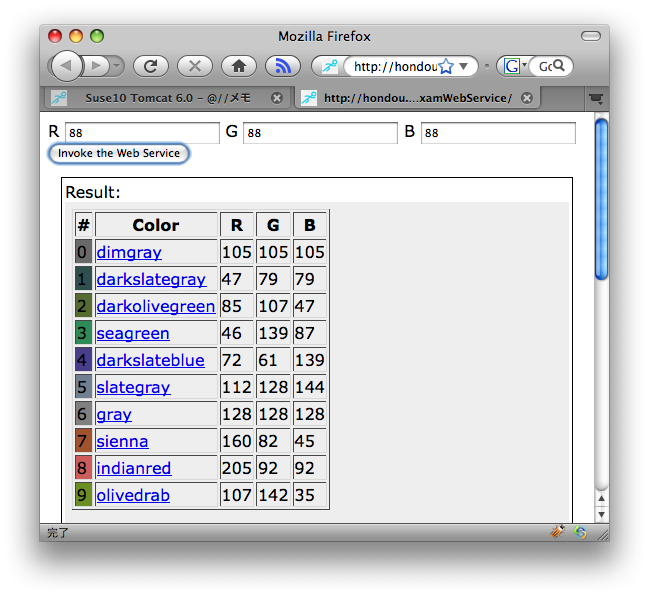Click the RSS feed toolbar icon
Viewport: 649px width, 596px height.
pos(283,66)
